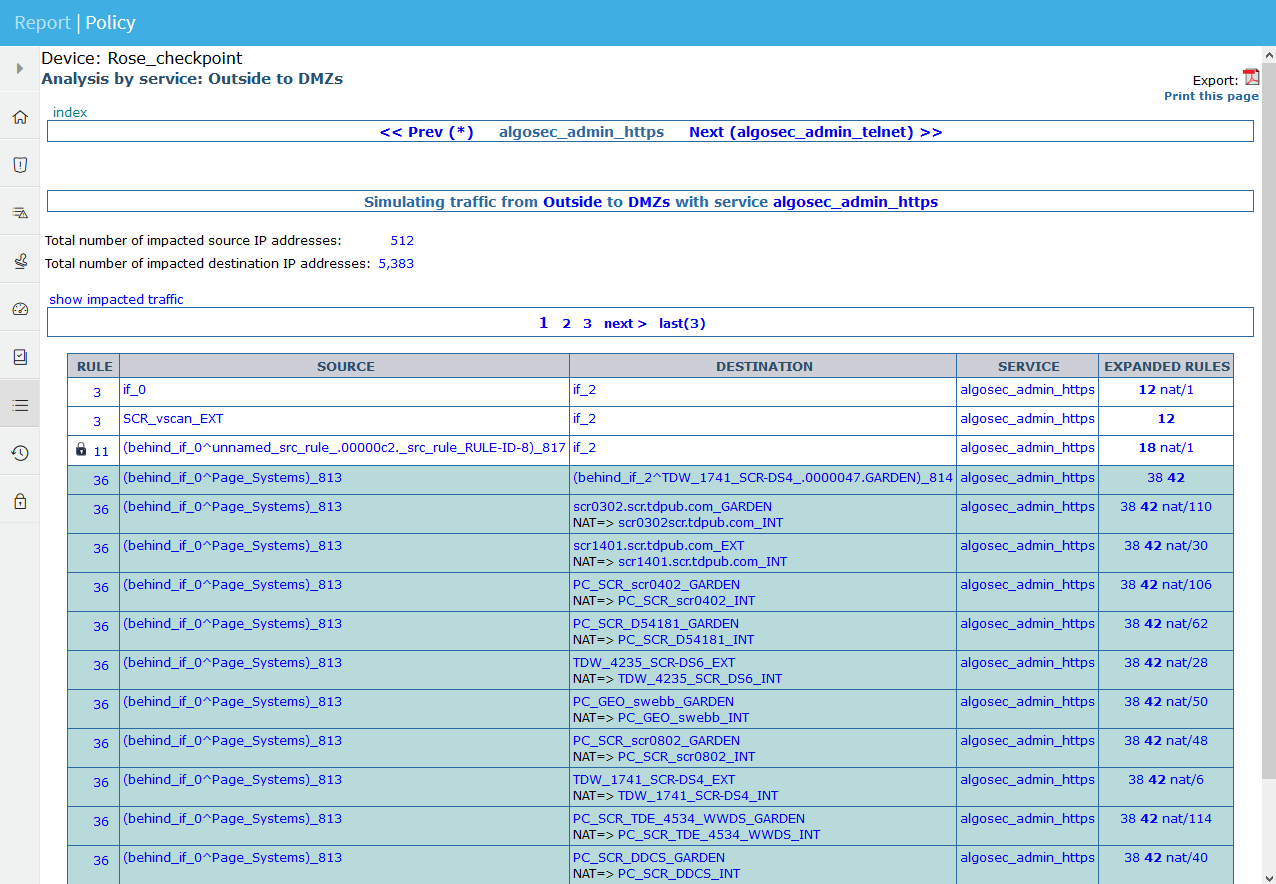Select the list policy icon in sidebar
The image size is (1276, 884).
tap(19, 405)
